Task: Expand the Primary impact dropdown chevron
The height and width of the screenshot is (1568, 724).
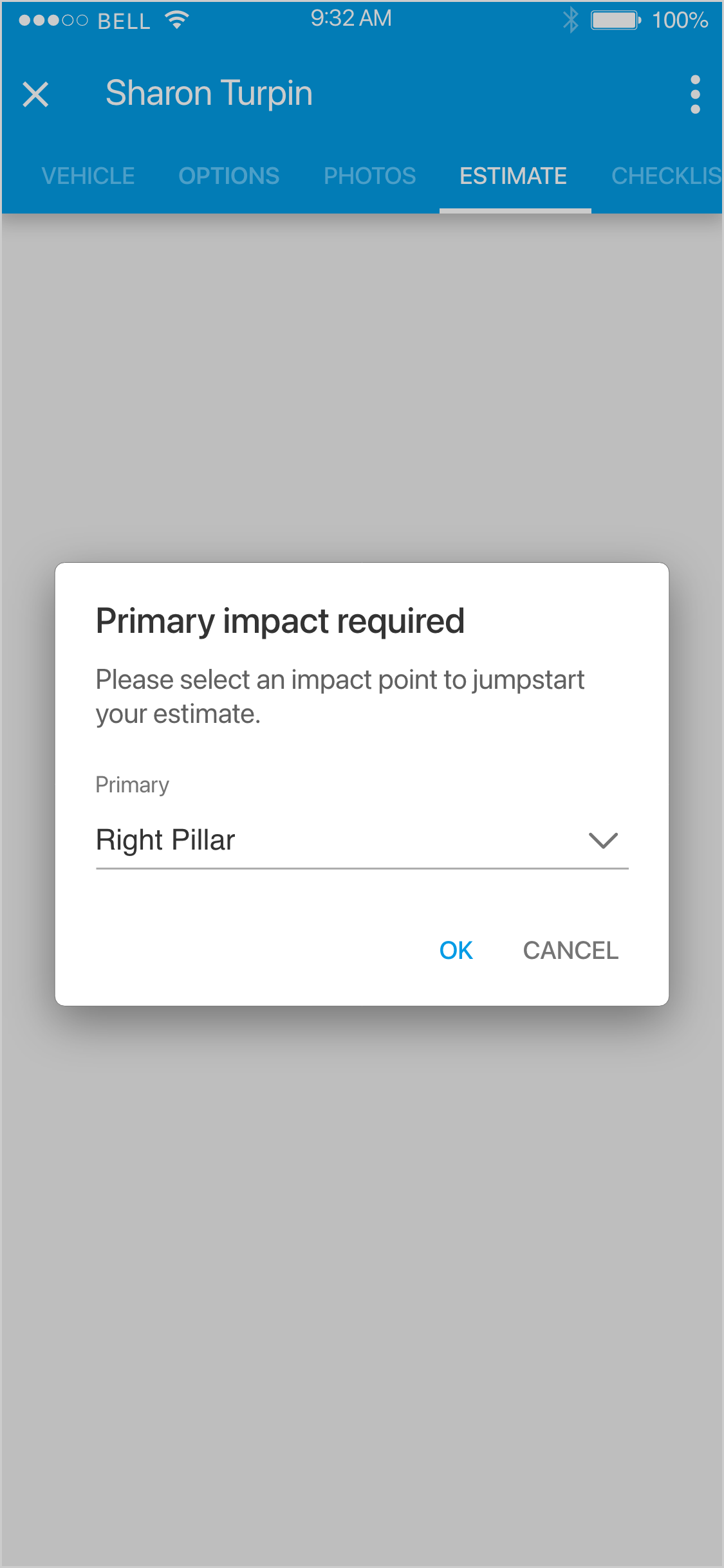Action: pyautogui.click(x=603, y=840)
